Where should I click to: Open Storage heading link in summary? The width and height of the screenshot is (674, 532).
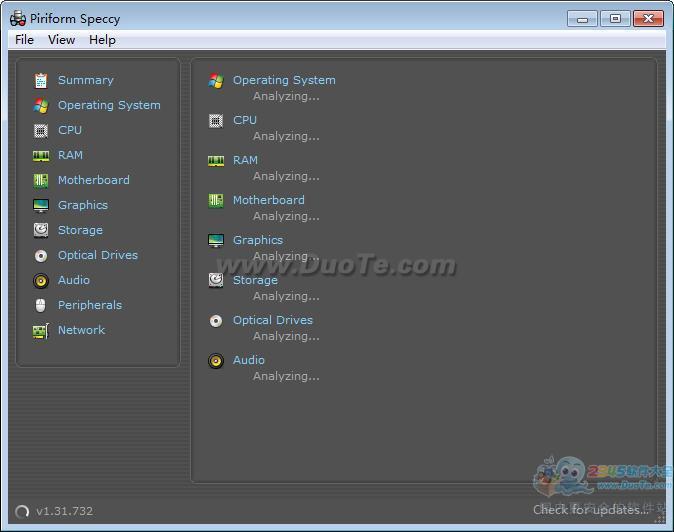click(255, 280)
